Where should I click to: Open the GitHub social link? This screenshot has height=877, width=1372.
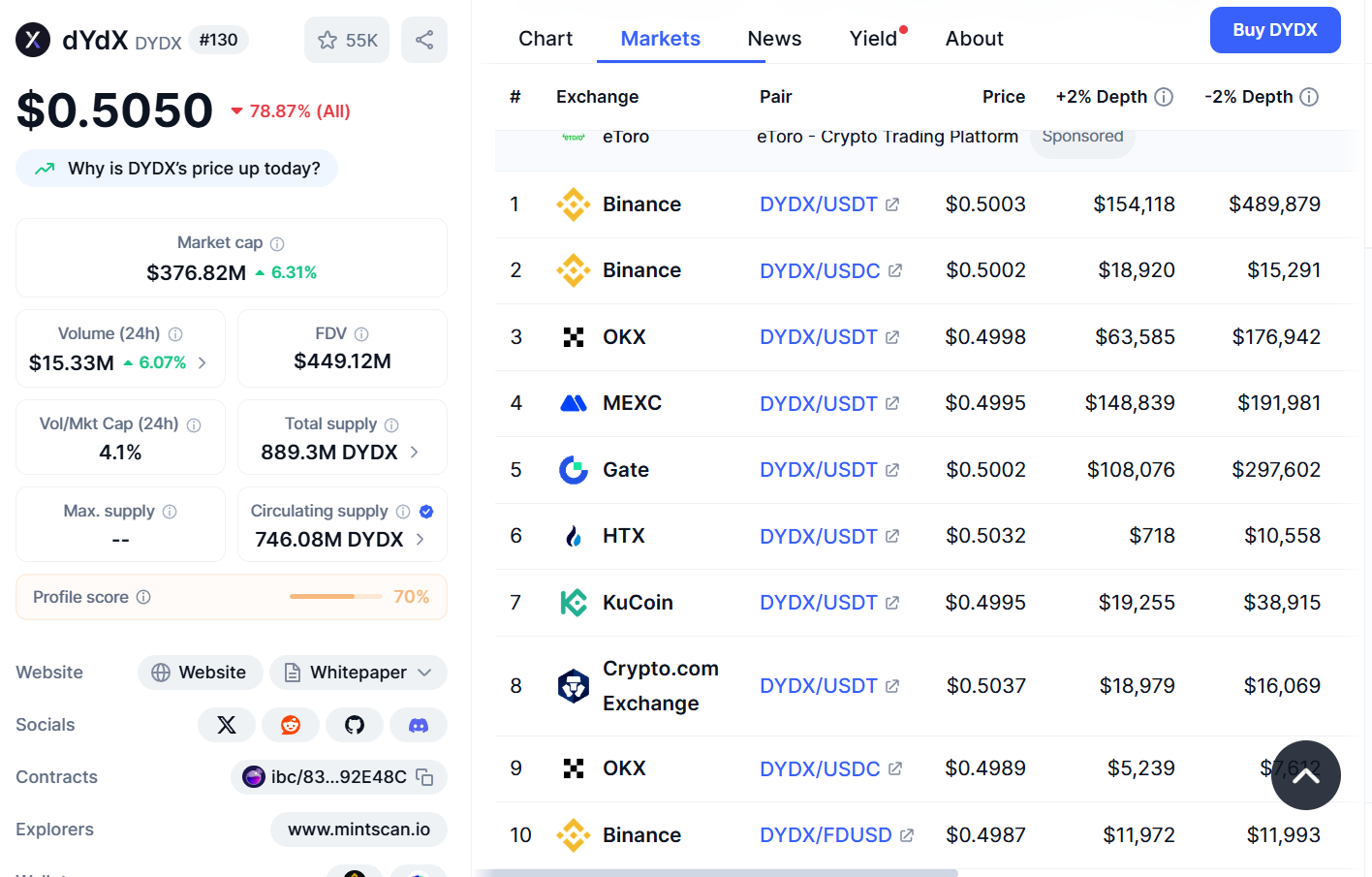point(355,725)
